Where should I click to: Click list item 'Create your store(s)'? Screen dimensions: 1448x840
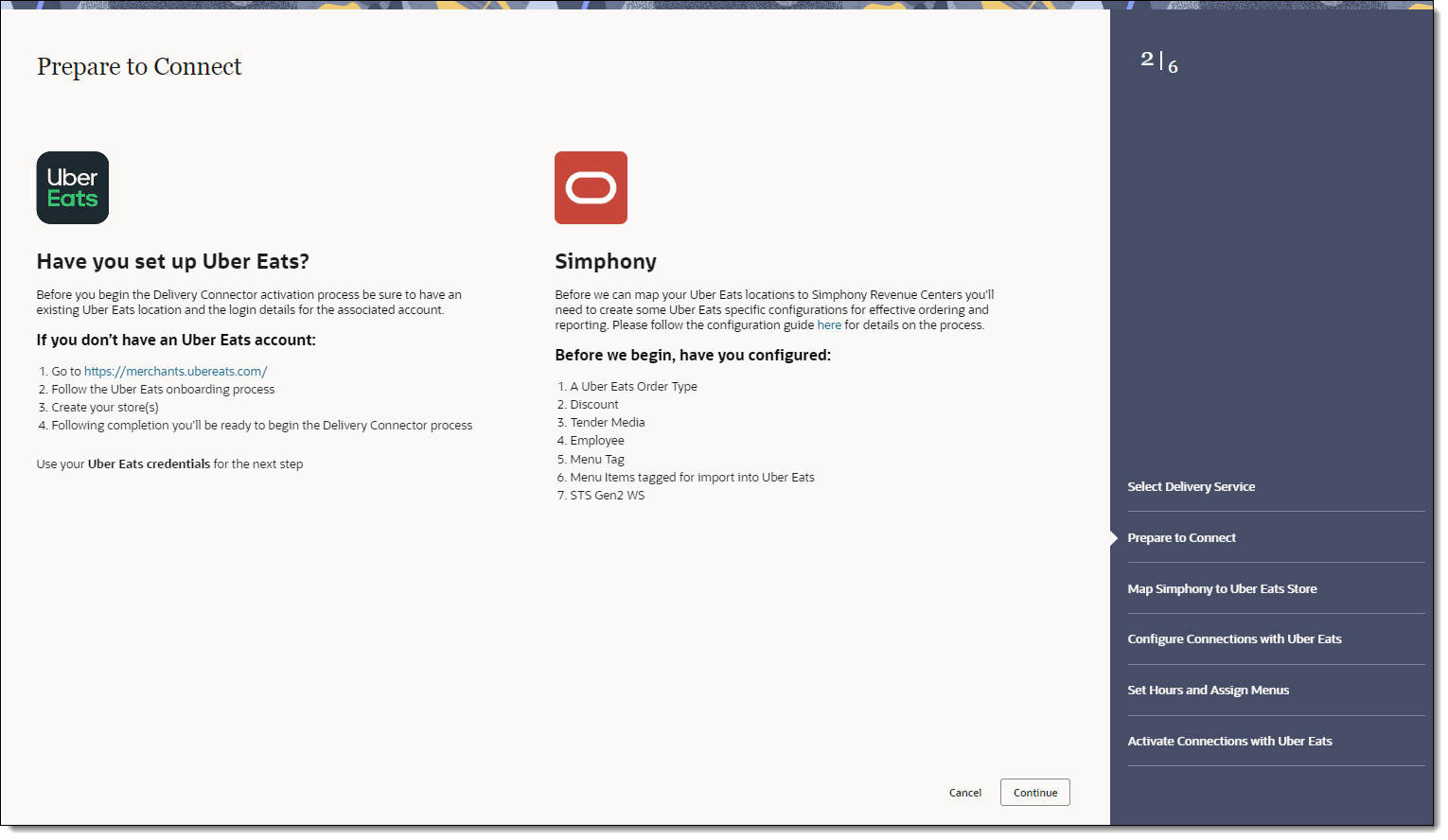point(105,408)
